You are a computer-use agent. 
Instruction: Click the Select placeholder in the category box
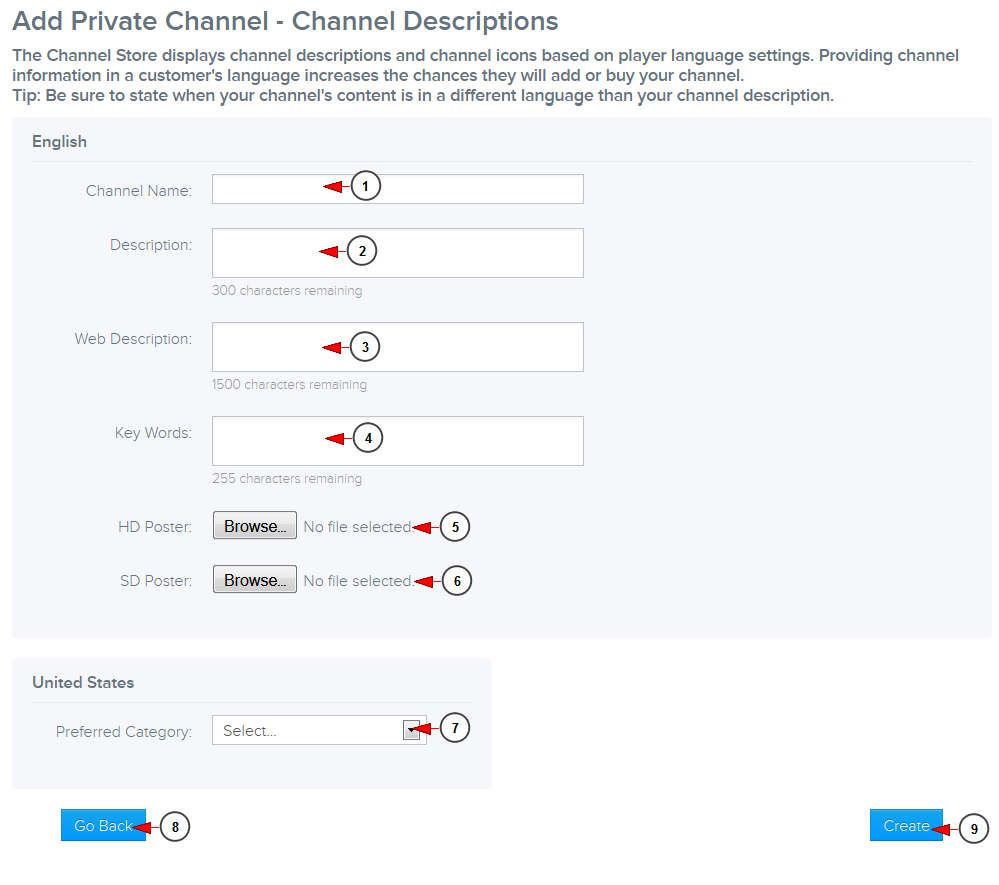(250, 730)
